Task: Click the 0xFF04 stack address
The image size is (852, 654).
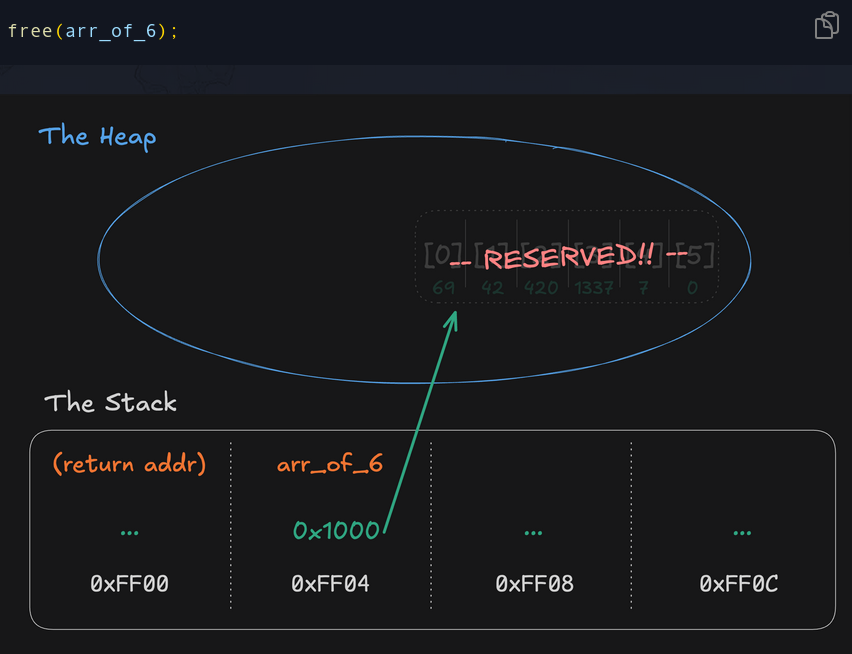Action: click(x=330, y=584)
